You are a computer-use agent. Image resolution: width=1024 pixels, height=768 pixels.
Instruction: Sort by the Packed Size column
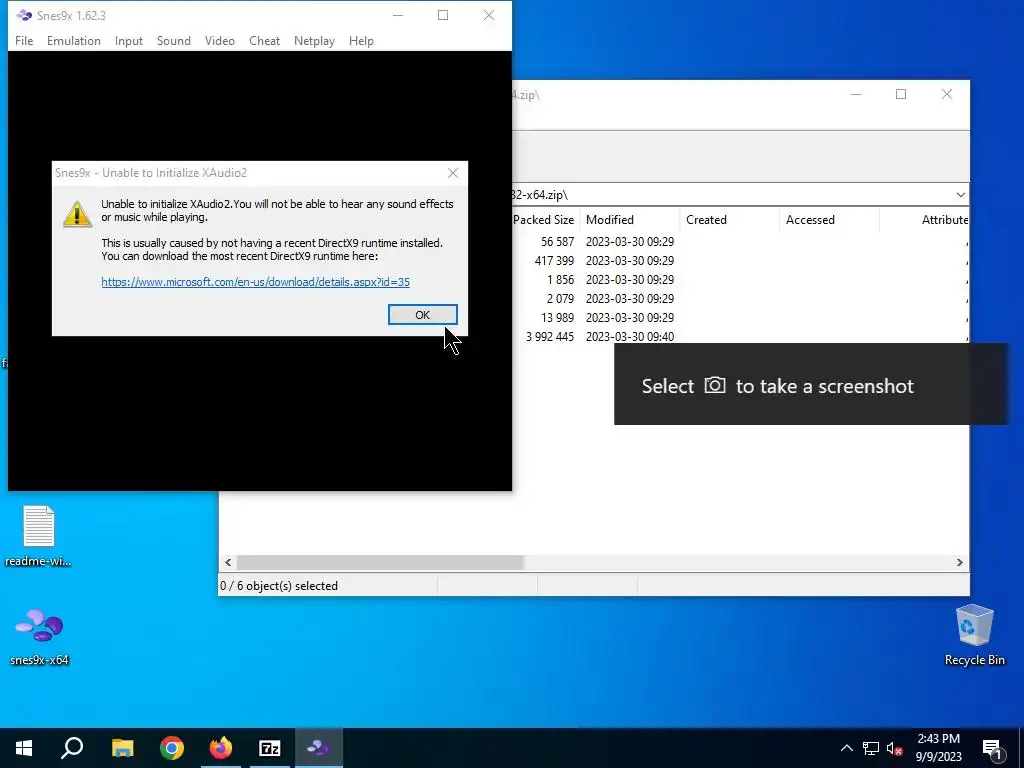(x=543, y=220)
